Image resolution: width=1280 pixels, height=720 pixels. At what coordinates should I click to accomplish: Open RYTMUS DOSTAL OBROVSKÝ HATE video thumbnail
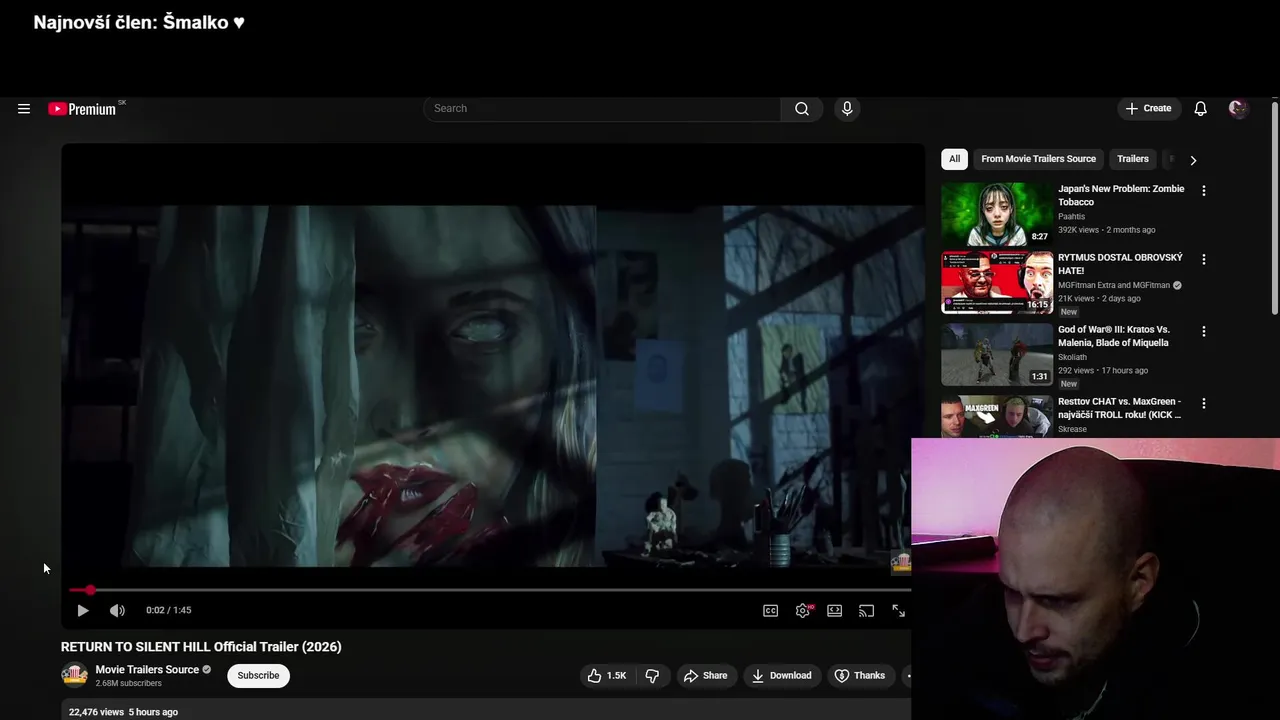pyautogui.click(x=997, y=282)
